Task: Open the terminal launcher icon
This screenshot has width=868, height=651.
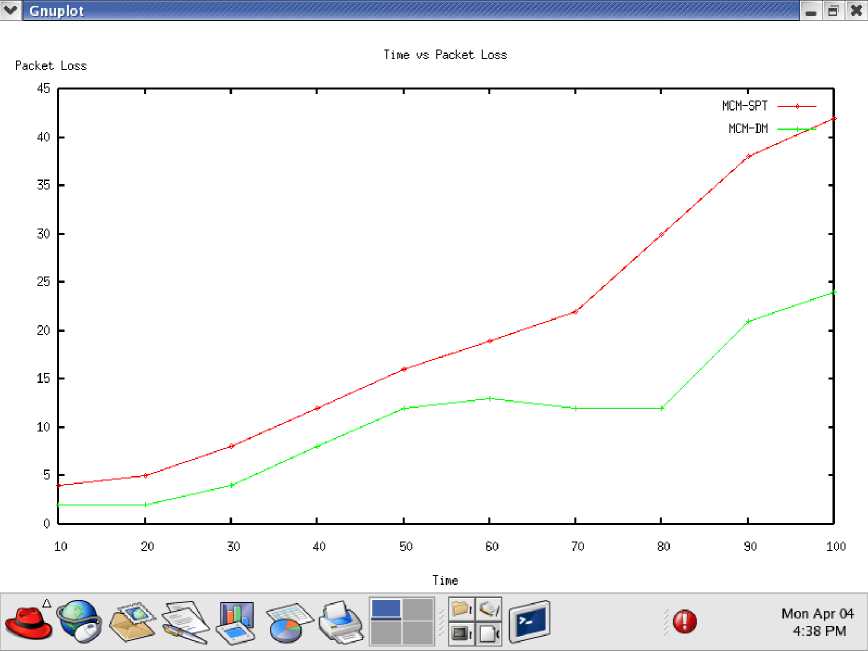Action: coord(530,622)
